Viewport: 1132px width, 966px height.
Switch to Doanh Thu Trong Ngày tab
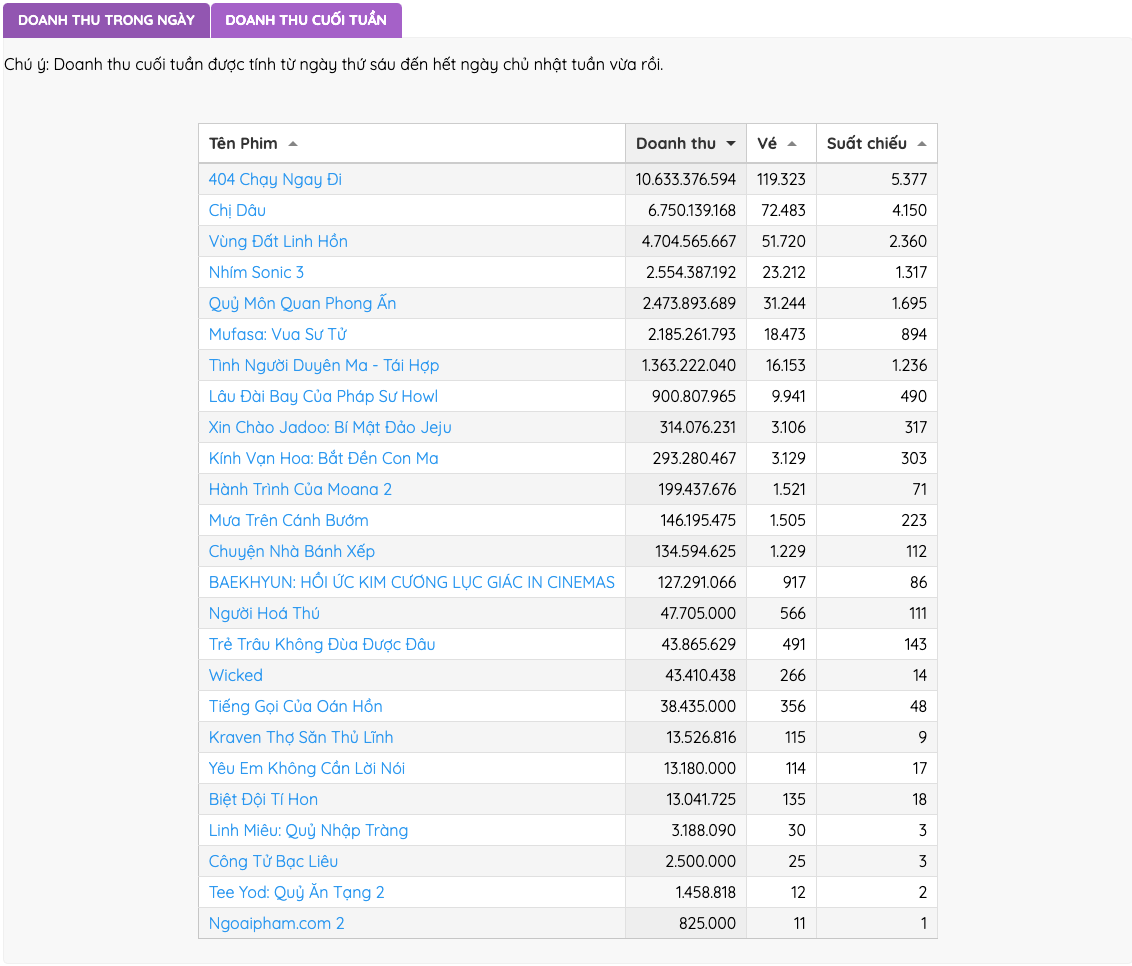click(x=106, y=20)
